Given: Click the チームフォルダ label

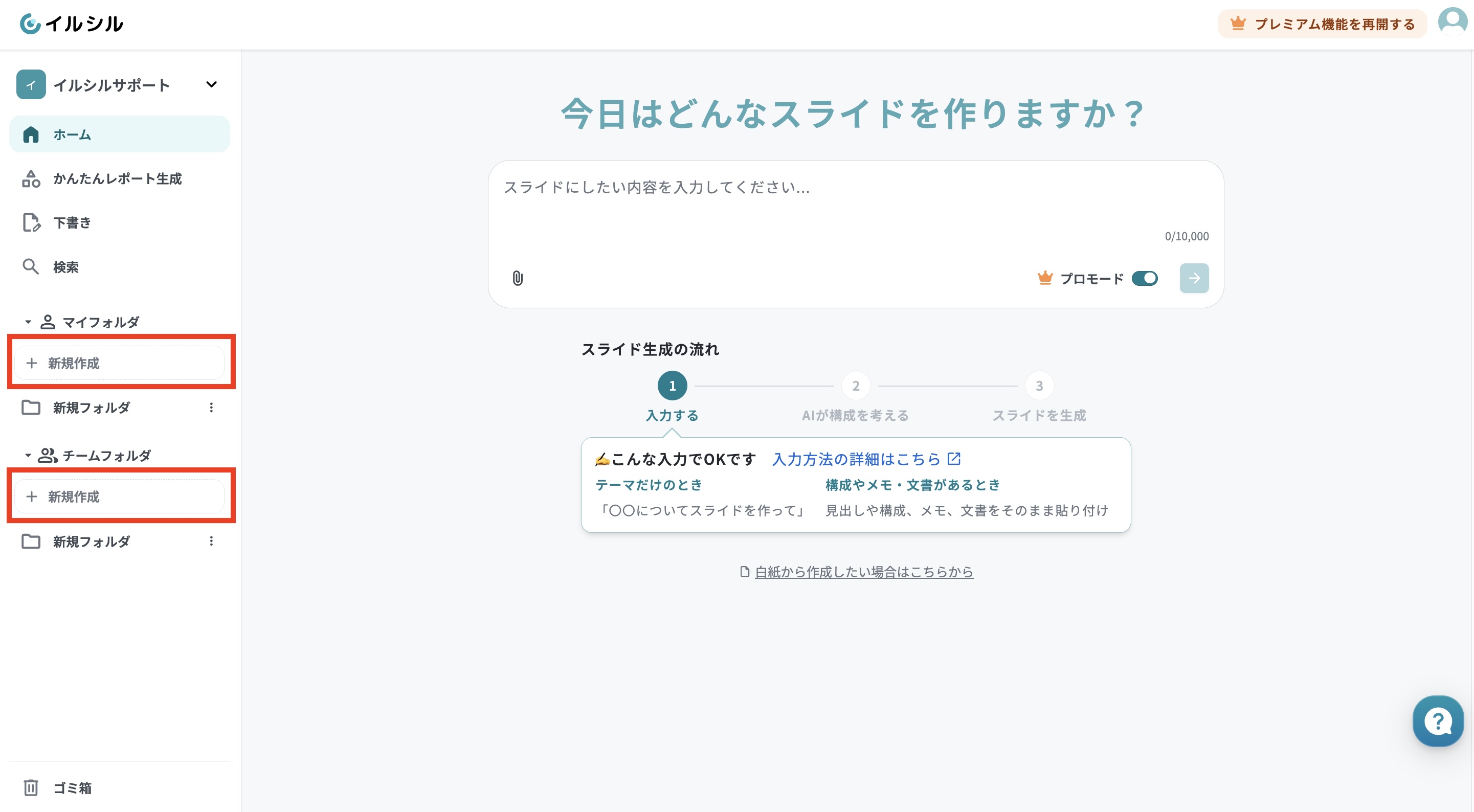Looking at the screenshot, I should [x=106, y=456].
